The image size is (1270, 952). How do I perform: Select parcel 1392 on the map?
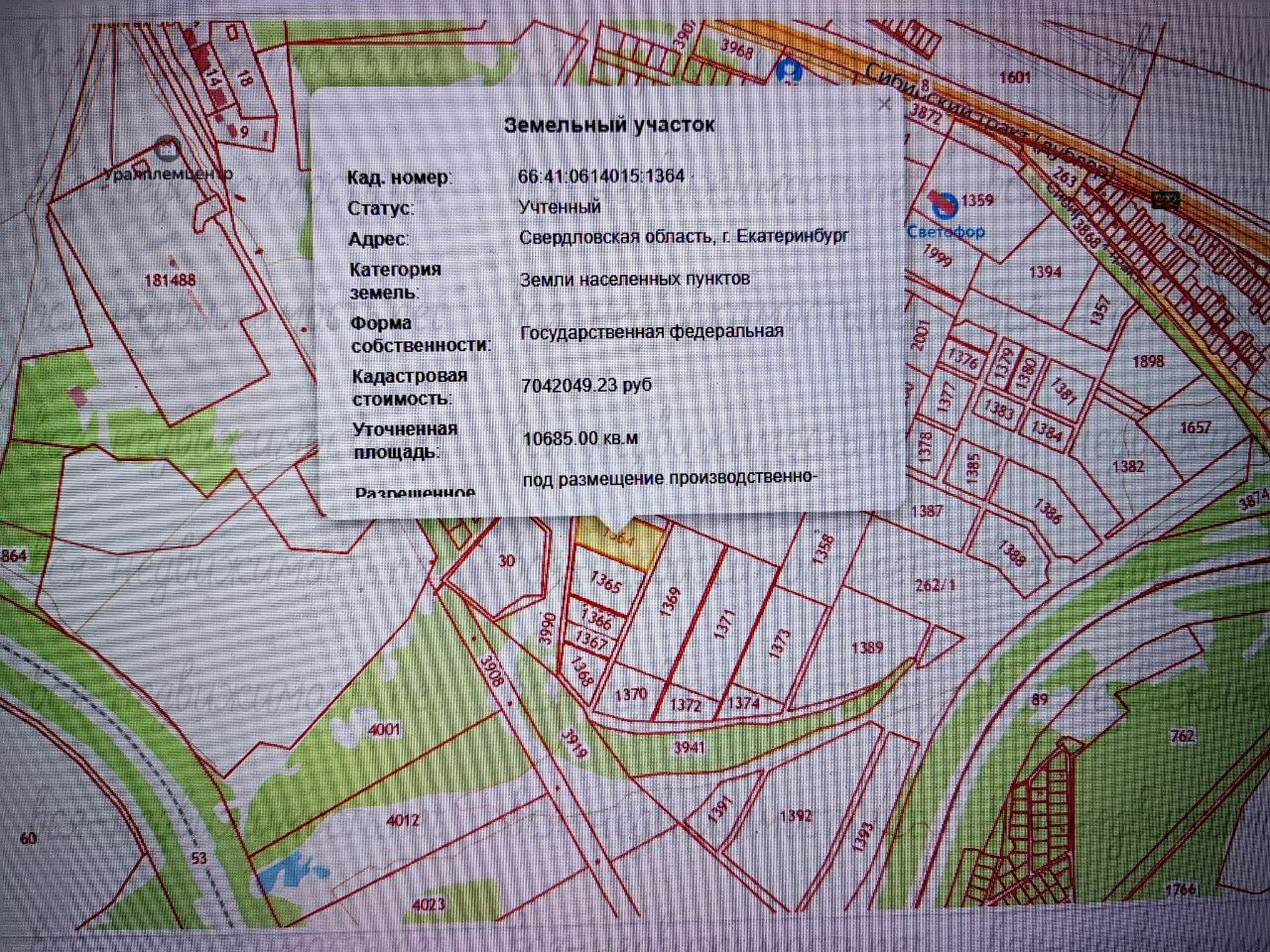795,815
